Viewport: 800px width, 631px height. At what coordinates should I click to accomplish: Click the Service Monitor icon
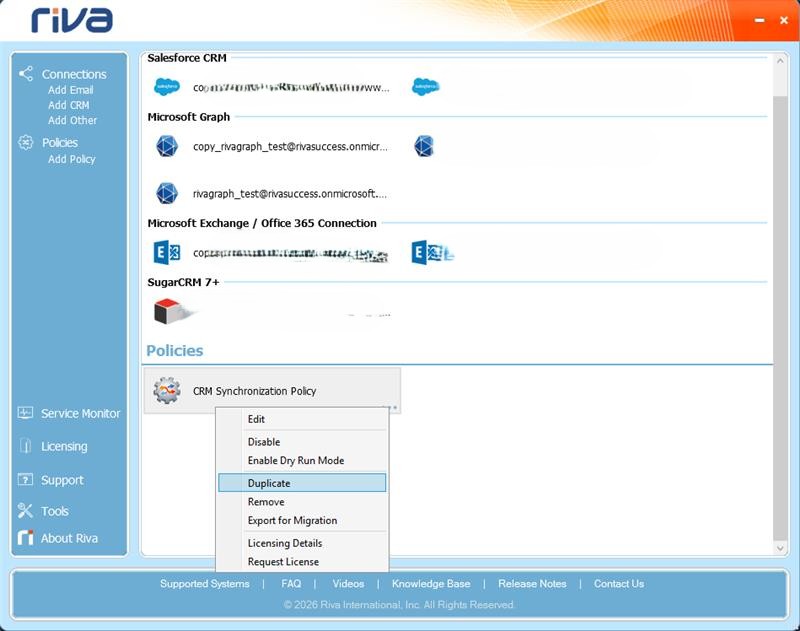(x=25, y=413)
